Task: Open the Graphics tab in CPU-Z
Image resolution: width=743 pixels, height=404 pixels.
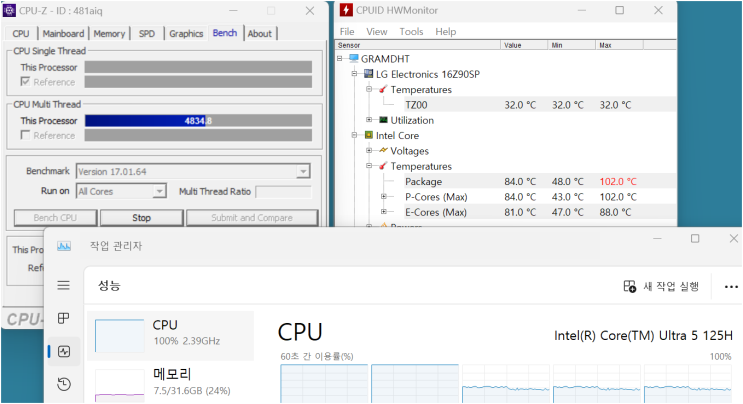Action: (x=186, y=34)
